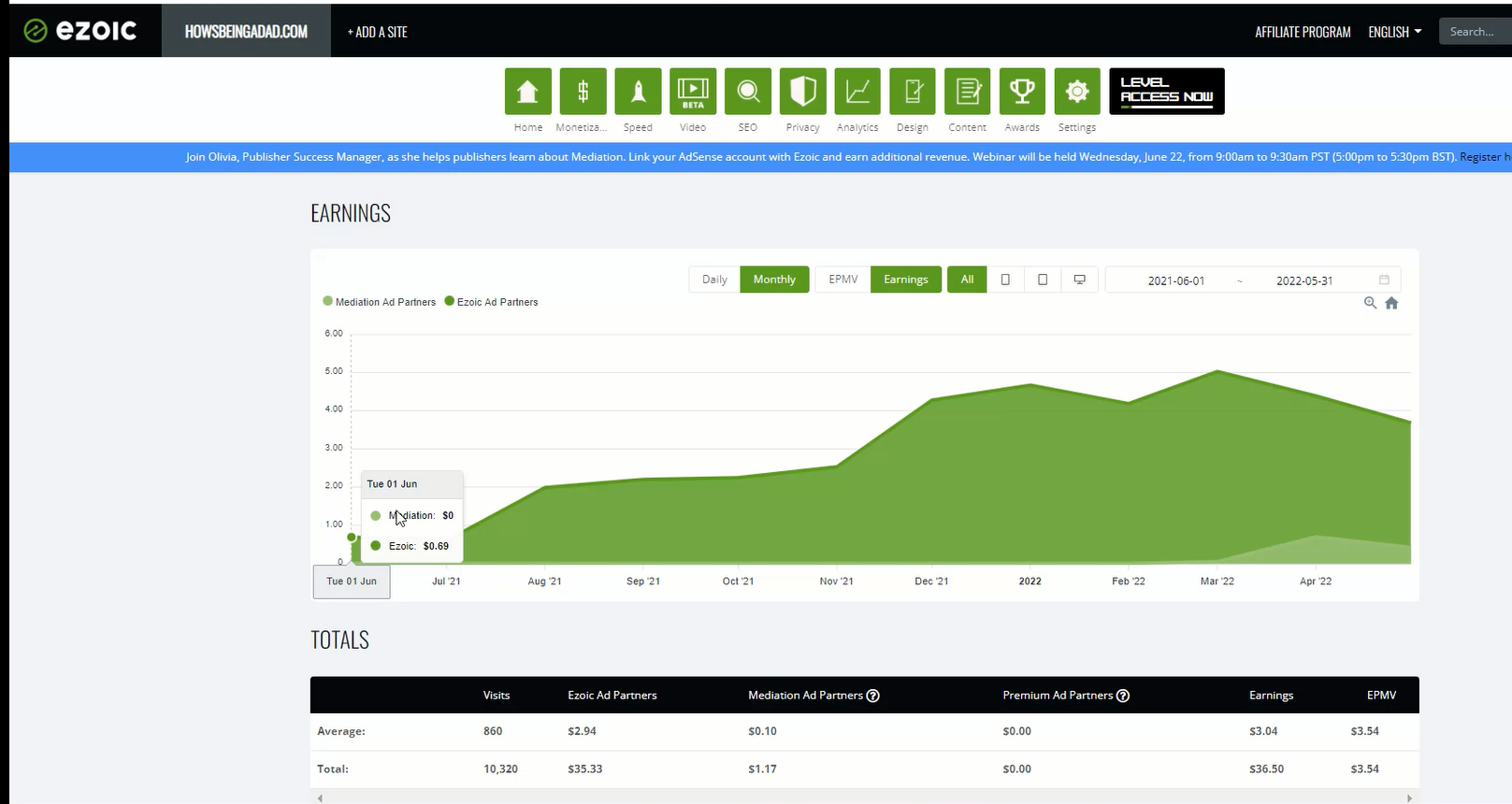Viewport: 1512px width, 804px height.
Task: Open the Content document icon
Action: click(968, 92)
